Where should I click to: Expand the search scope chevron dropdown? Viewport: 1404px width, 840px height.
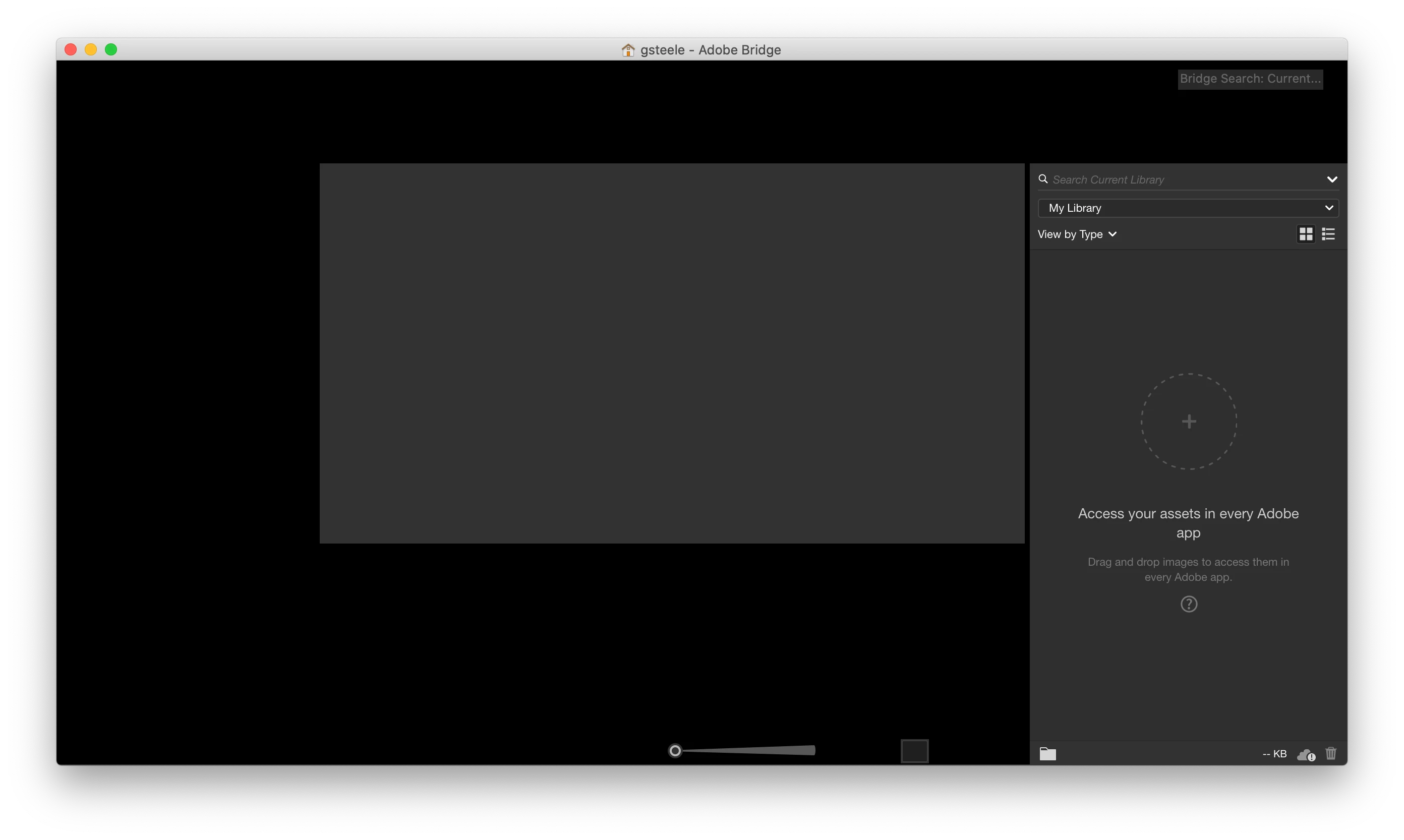point(1331,179)
